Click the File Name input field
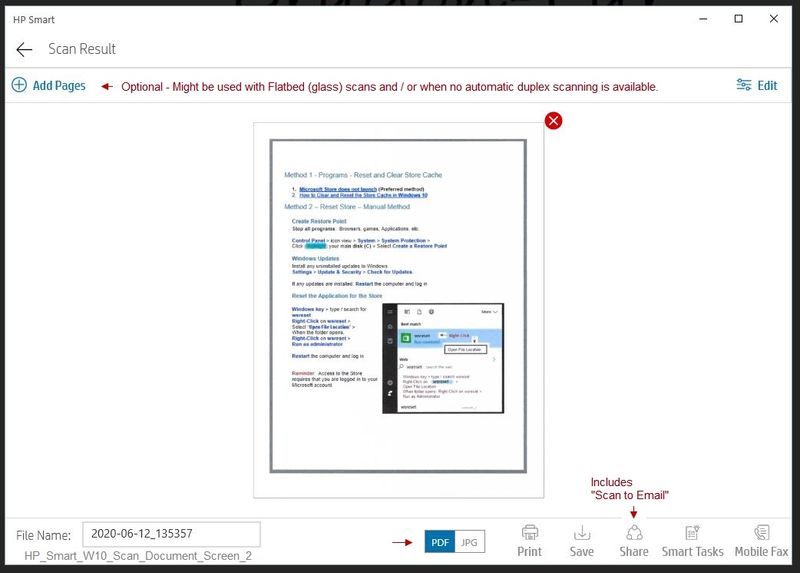 (171, 534)
